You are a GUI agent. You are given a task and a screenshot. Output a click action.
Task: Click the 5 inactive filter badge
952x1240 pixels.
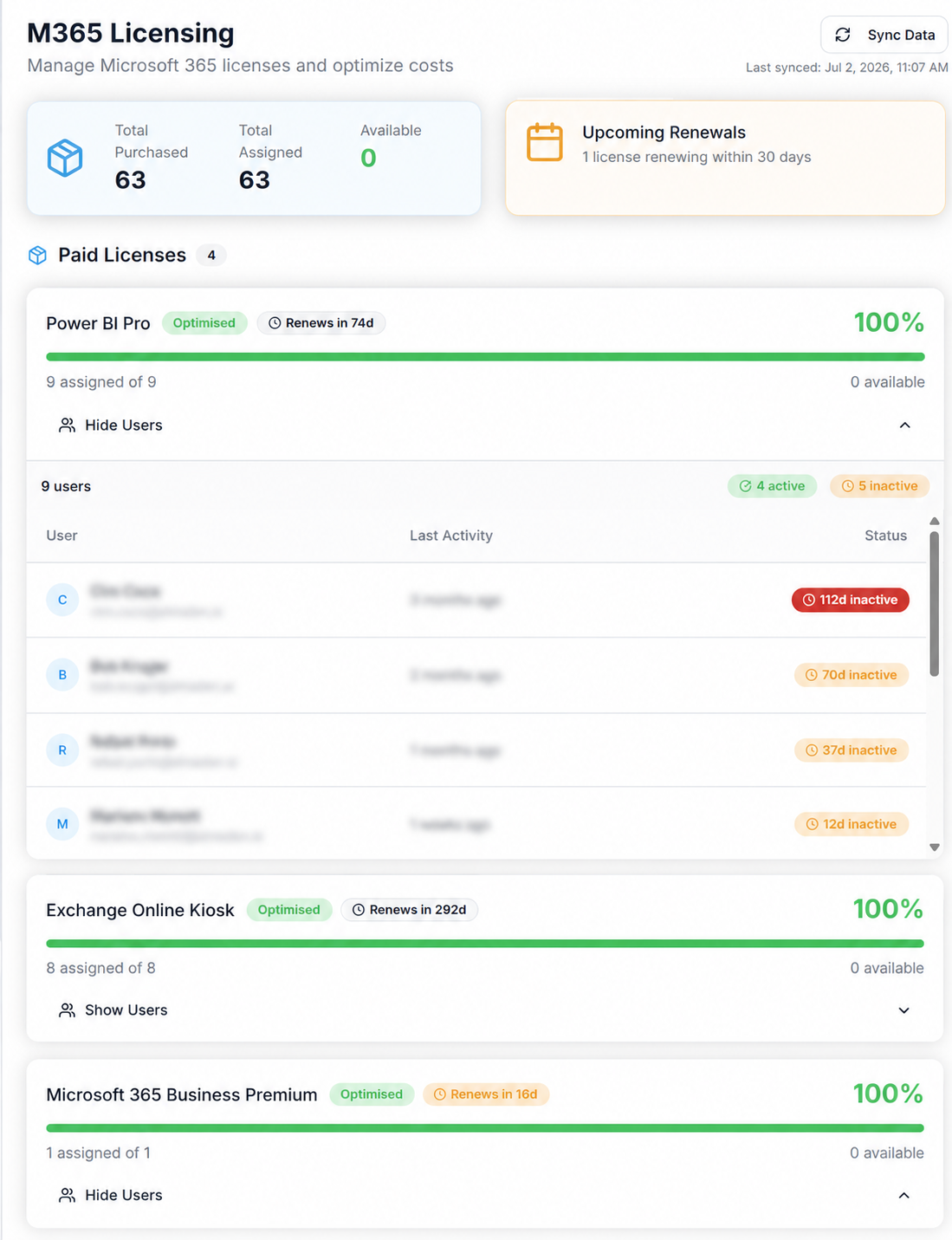tap(880, 486)
